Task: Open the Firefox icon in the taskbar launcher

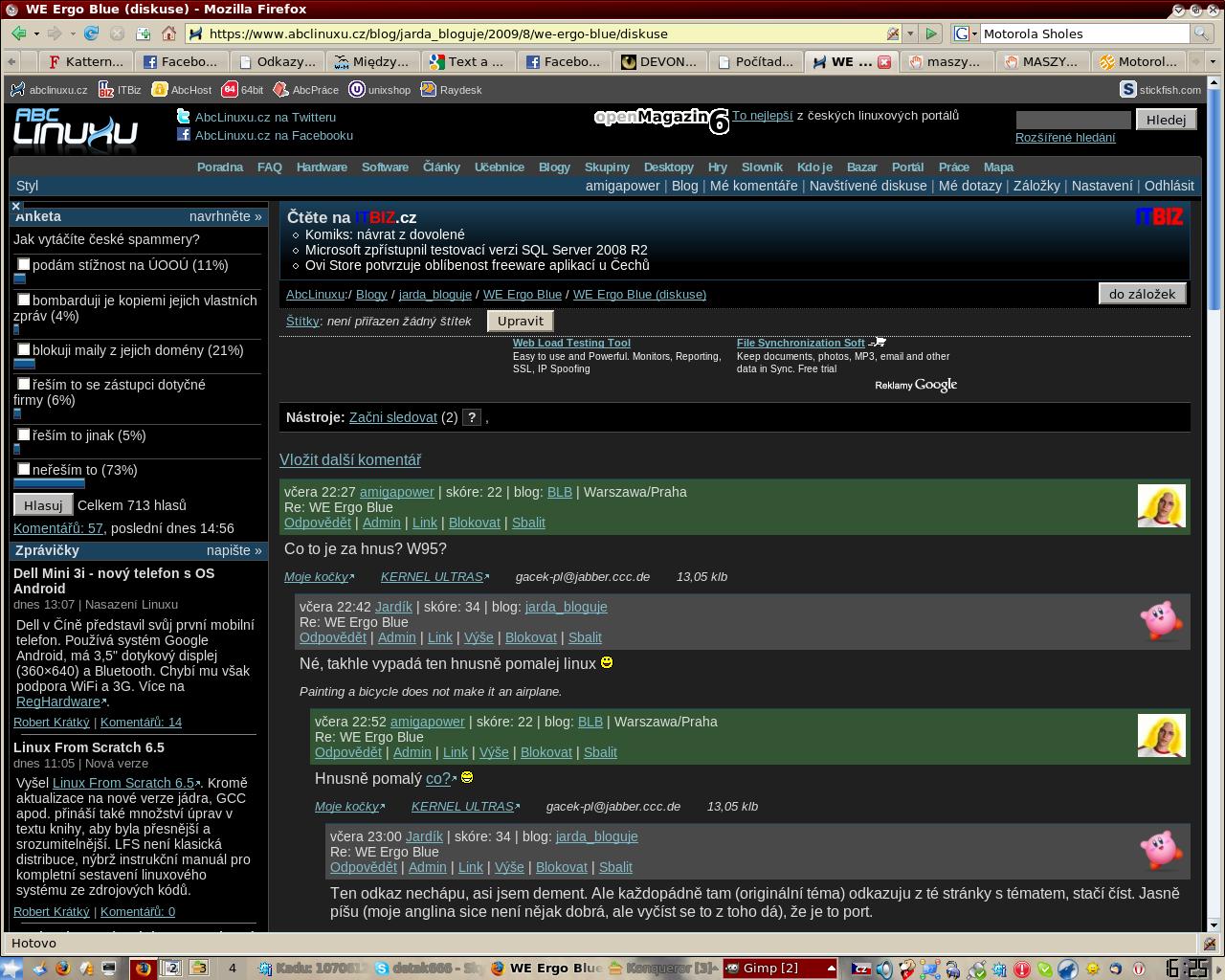Action: 63,969
